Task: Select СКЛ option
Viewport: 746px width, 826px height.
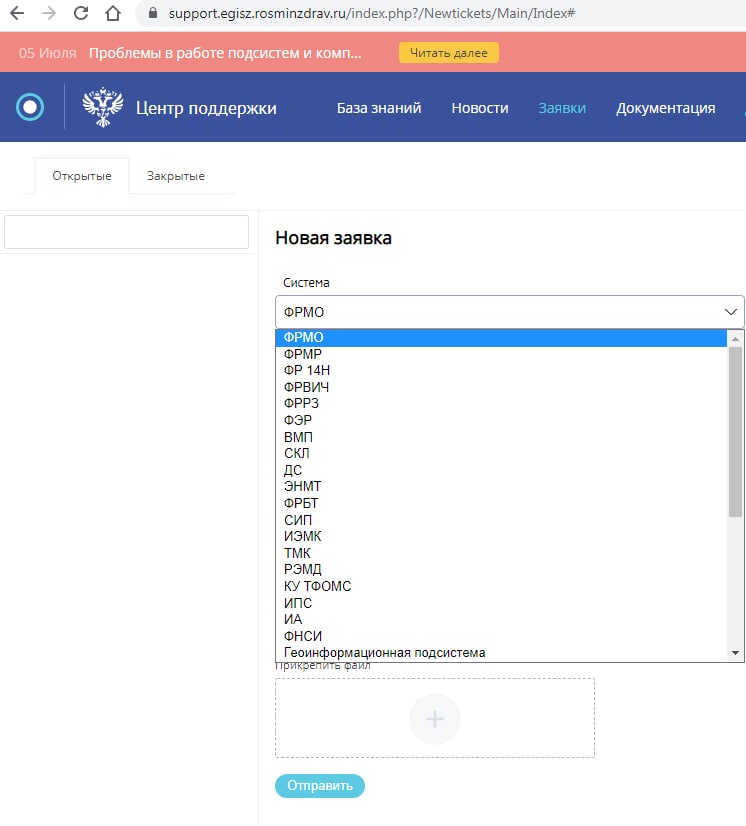Action: 501,454
